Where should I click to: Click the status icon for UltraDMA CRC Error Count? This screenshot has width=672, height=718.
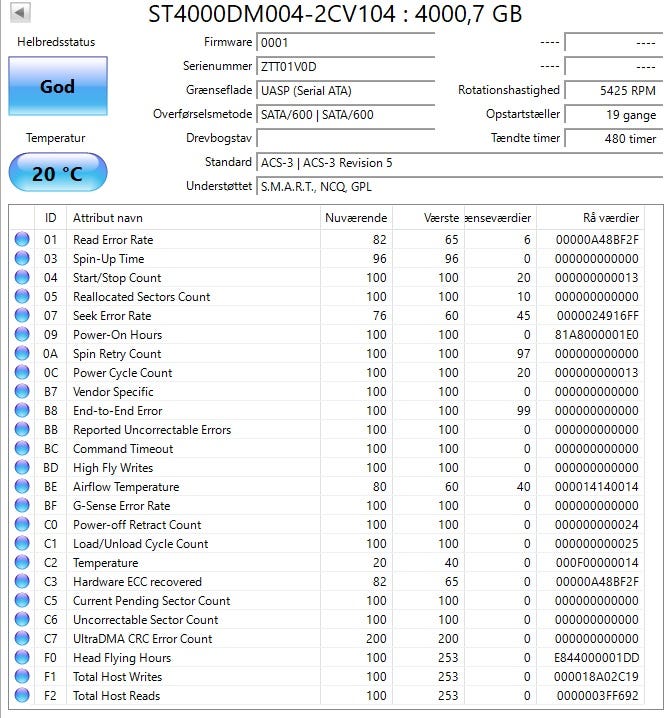click(x=22, y=639)
